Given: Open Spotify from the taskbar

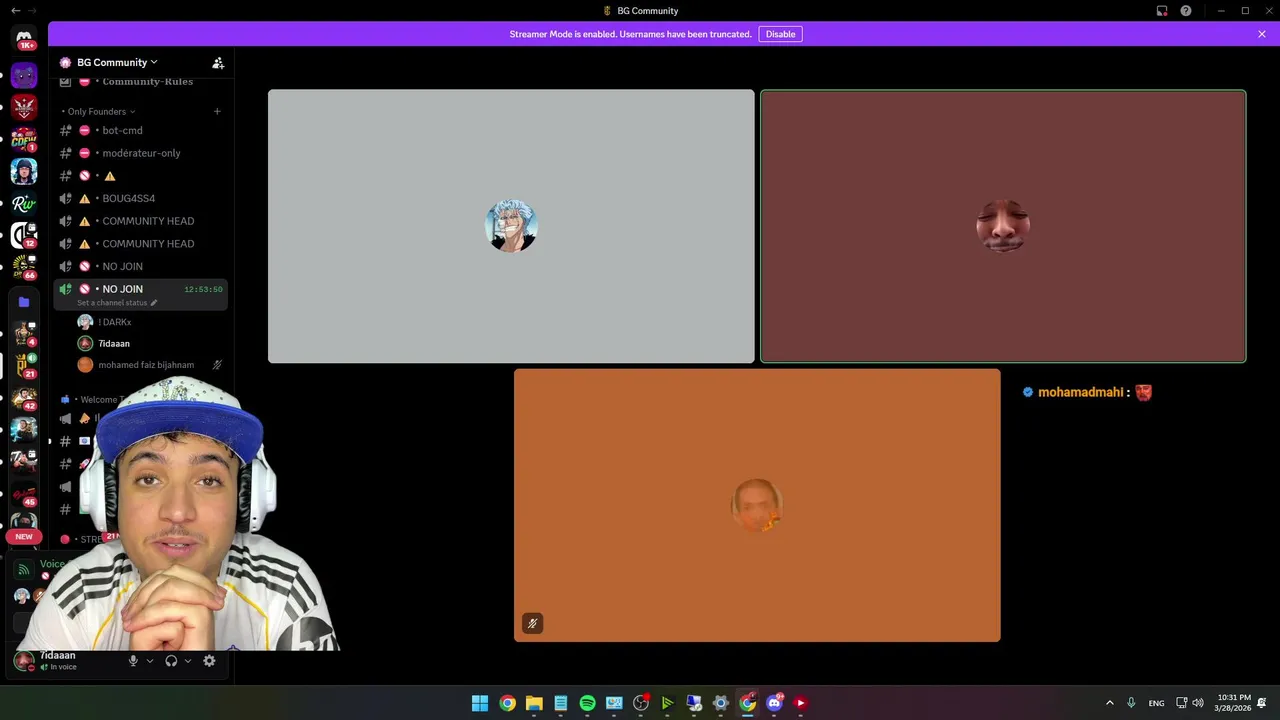Looking at the screenshot, I should click(x=587, y=703).
